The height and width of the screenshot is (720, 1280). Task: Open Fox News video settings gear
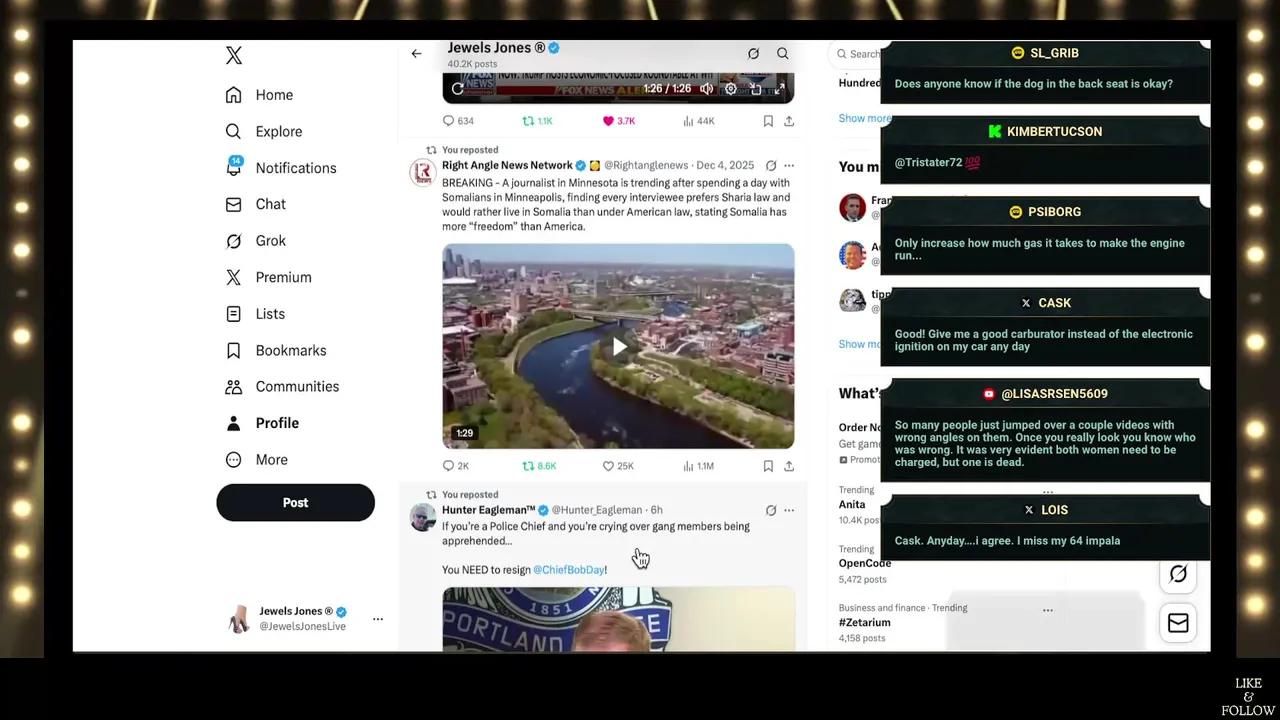[731, 89]
